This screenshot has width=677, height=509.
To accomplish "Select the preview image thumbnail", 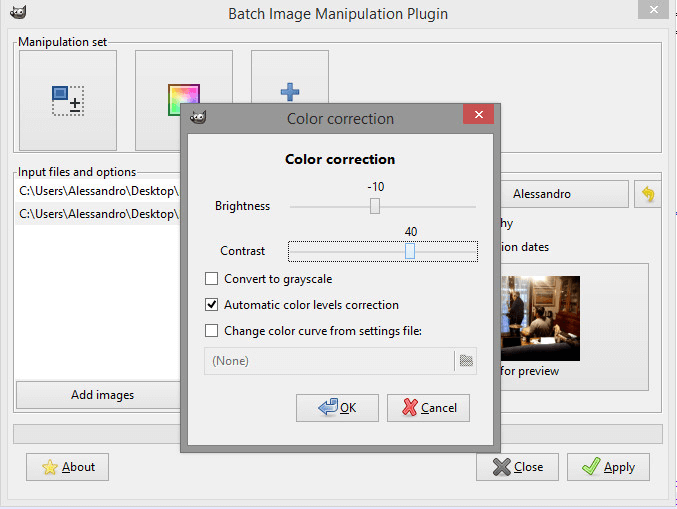I will 540,318.
